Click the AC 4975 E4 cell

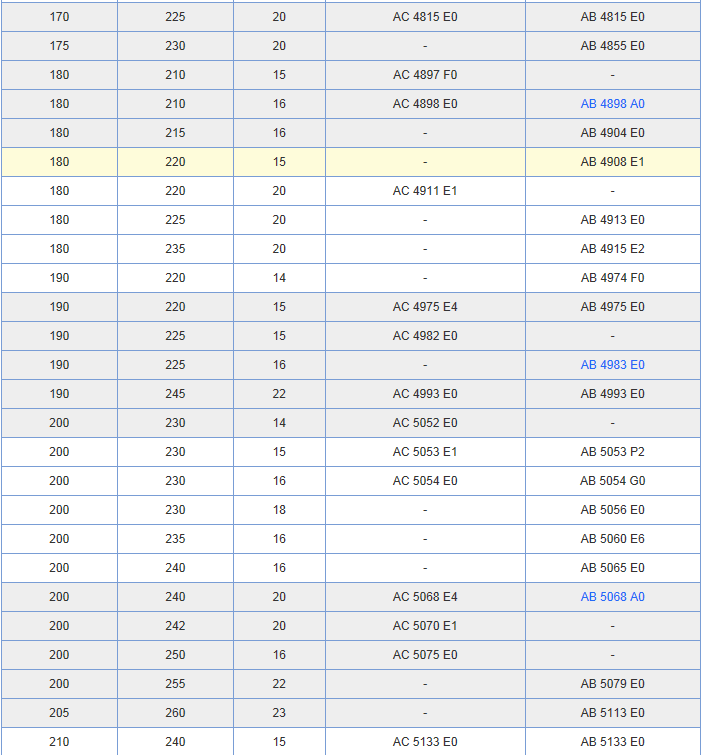pyautogui.click(x=425, y=307)
